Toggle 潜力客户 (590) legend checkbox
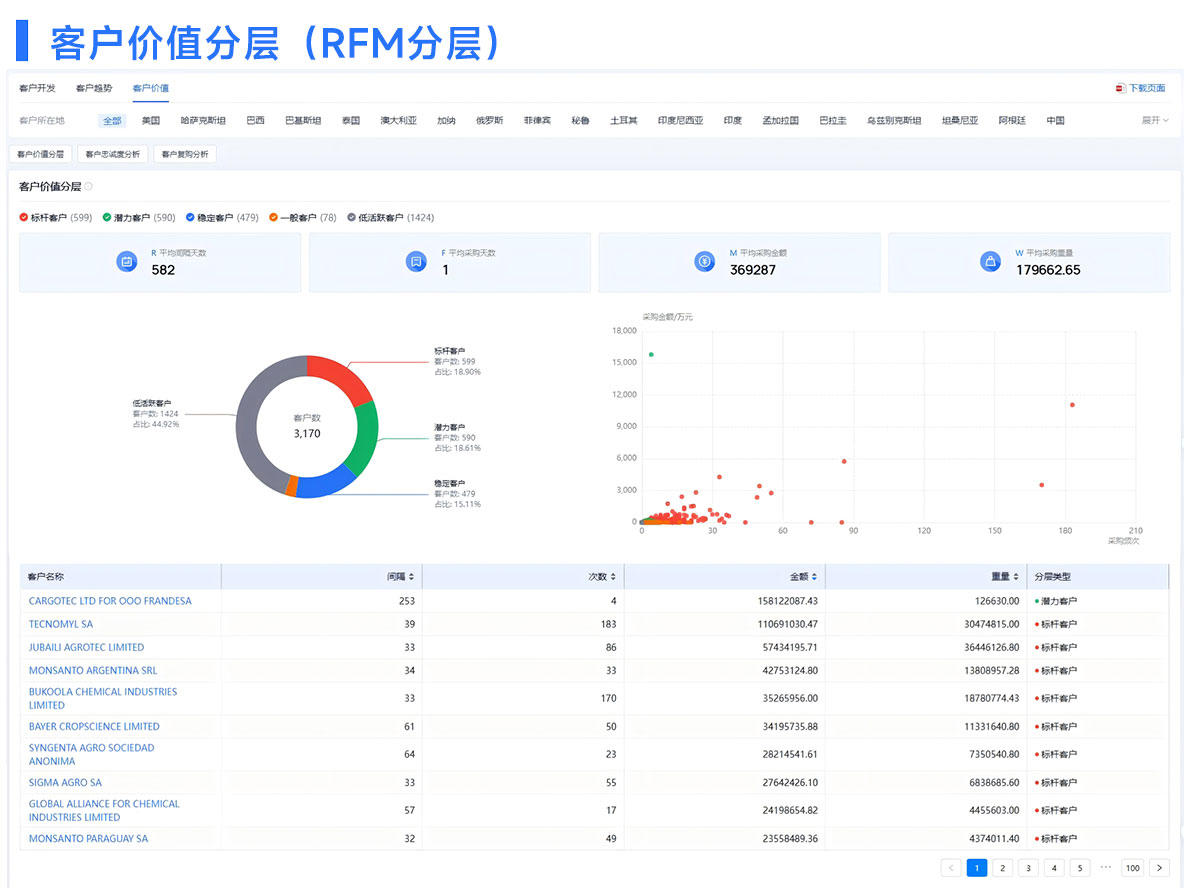This screenshot has height=888, width=1190. pos(107,218)
